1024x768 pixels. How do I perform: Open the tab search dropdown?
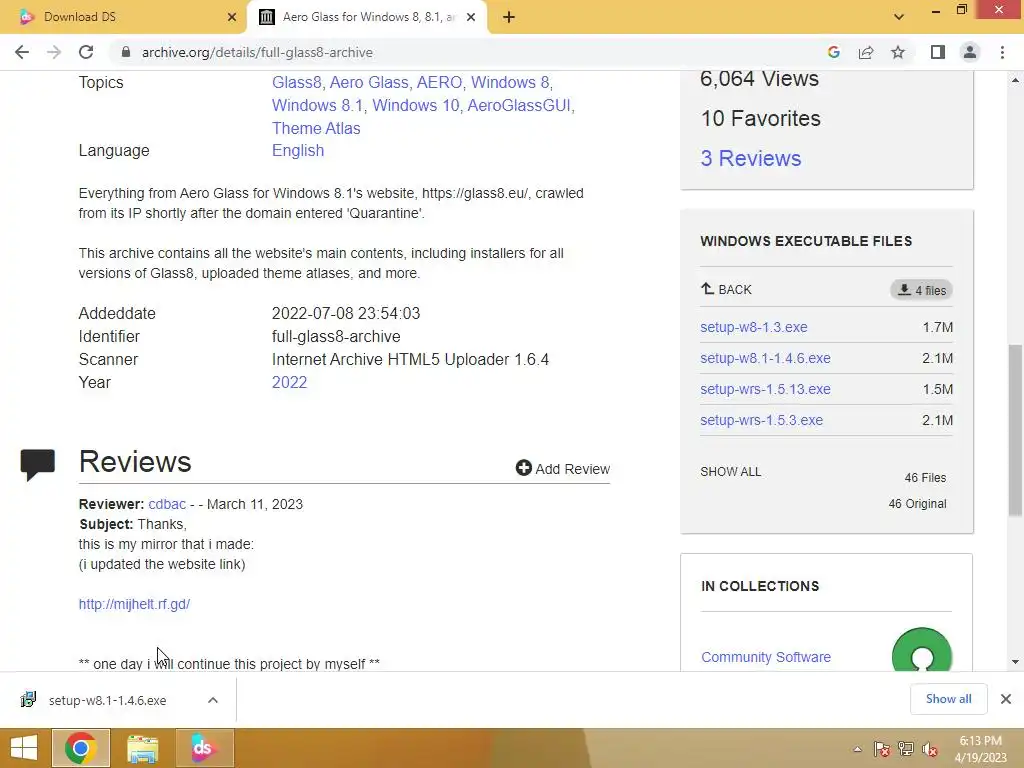pyautogui.click(x=899, y=17)
